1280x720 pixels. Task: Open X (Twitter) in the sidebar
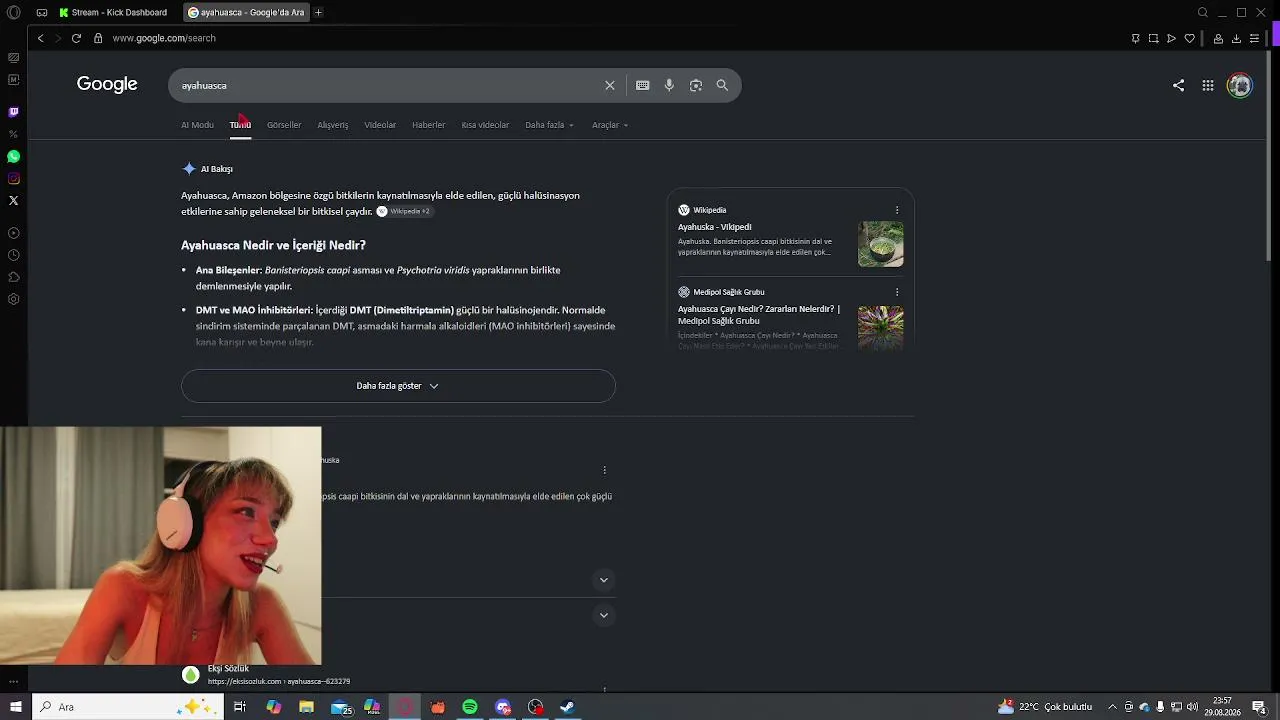point(13,200)
